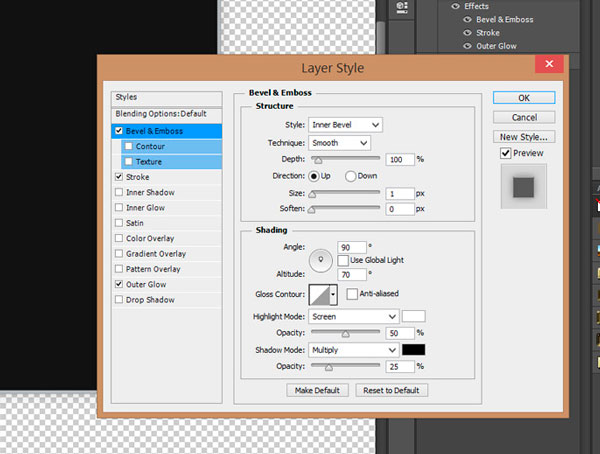Viewport: 600px width, 454px height.
Task: Open Styles section in the list
Action: (166, 97)
